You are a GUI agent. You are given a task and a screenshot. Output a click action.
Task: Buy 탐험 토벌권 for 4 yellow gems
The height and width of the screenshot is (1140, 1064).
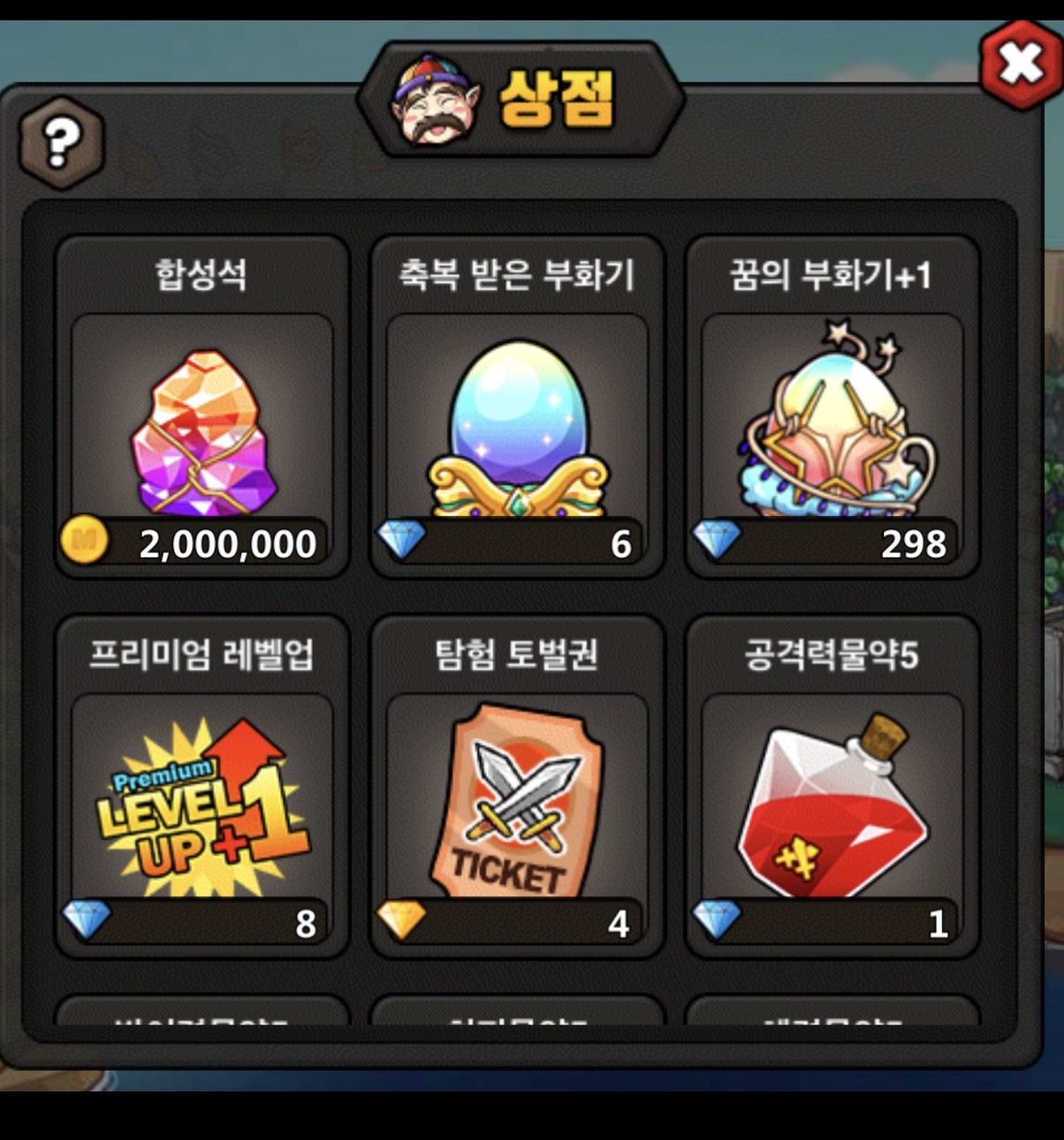pos(510,922)
